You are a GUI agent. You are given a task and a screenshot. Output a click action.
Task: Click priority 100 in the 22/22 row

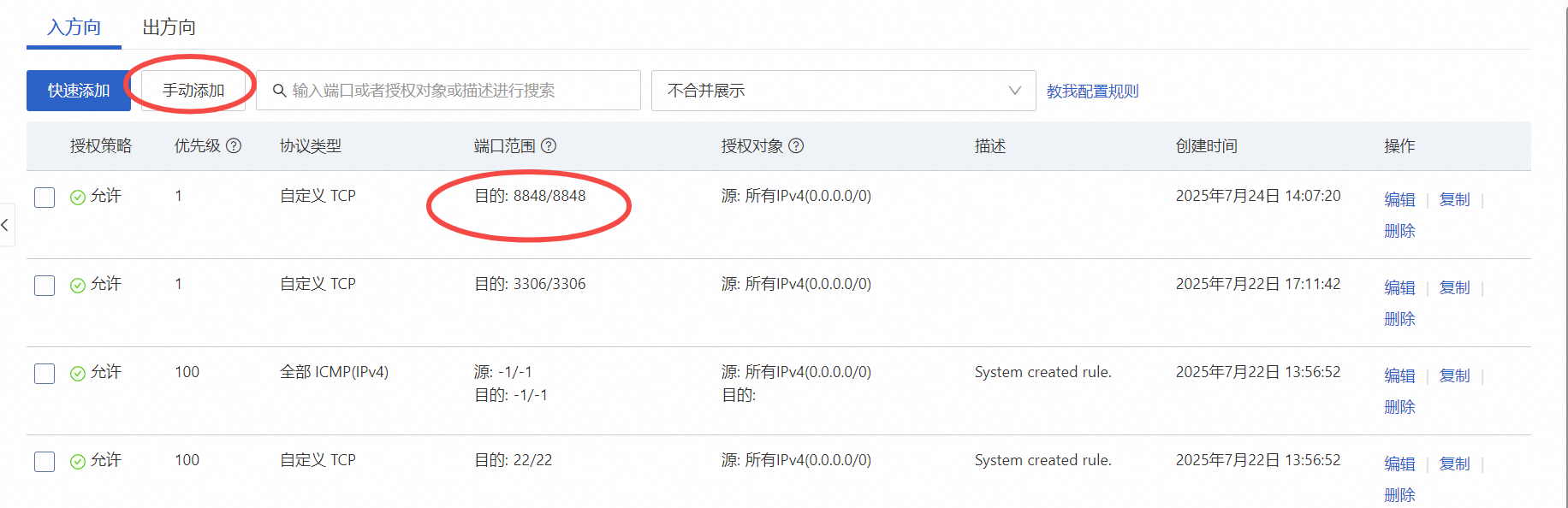[x=187, y=460]
